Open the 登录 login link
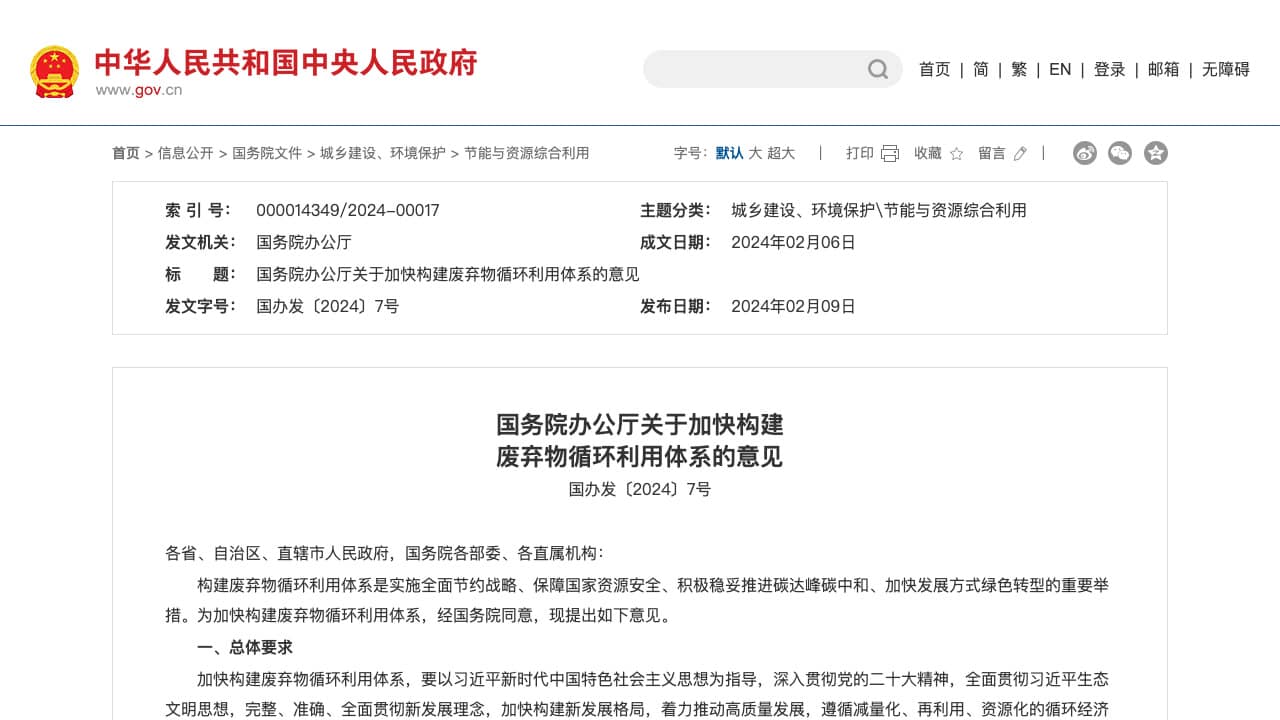1280x720 pixels. click(1109, 69)
